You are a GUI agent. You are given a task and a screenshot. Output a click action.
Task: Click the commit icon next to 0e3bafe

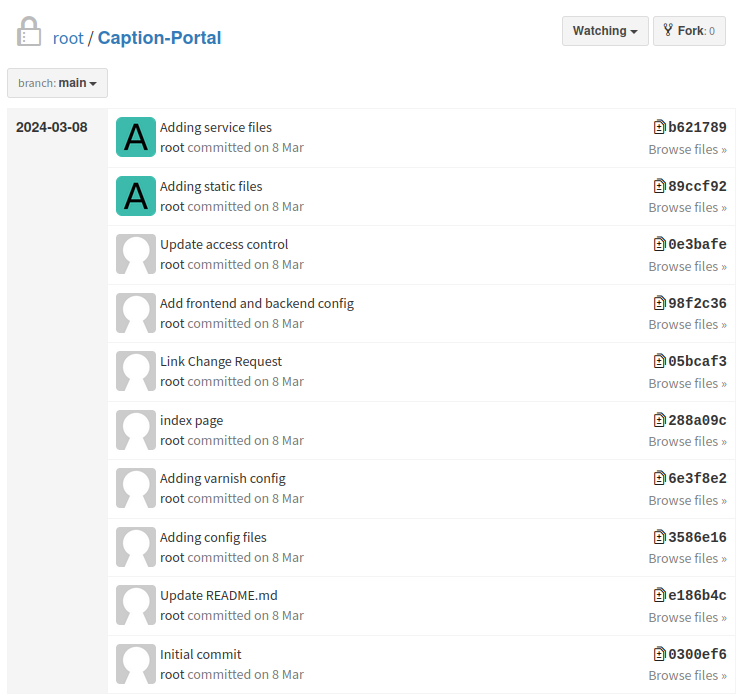659,244
